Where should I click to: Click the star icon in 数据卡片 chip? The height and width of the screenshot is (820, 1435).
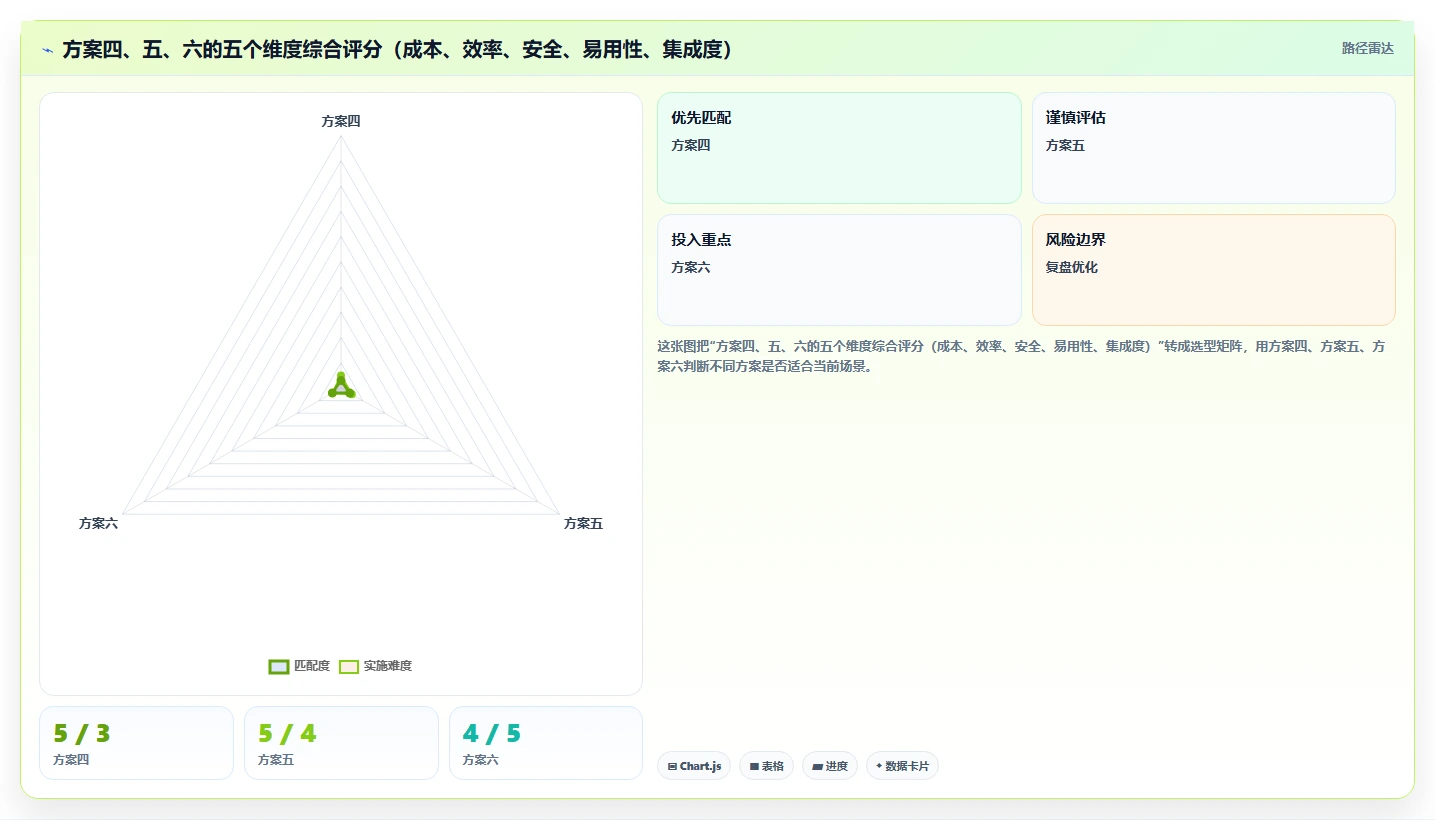point(879,766)
